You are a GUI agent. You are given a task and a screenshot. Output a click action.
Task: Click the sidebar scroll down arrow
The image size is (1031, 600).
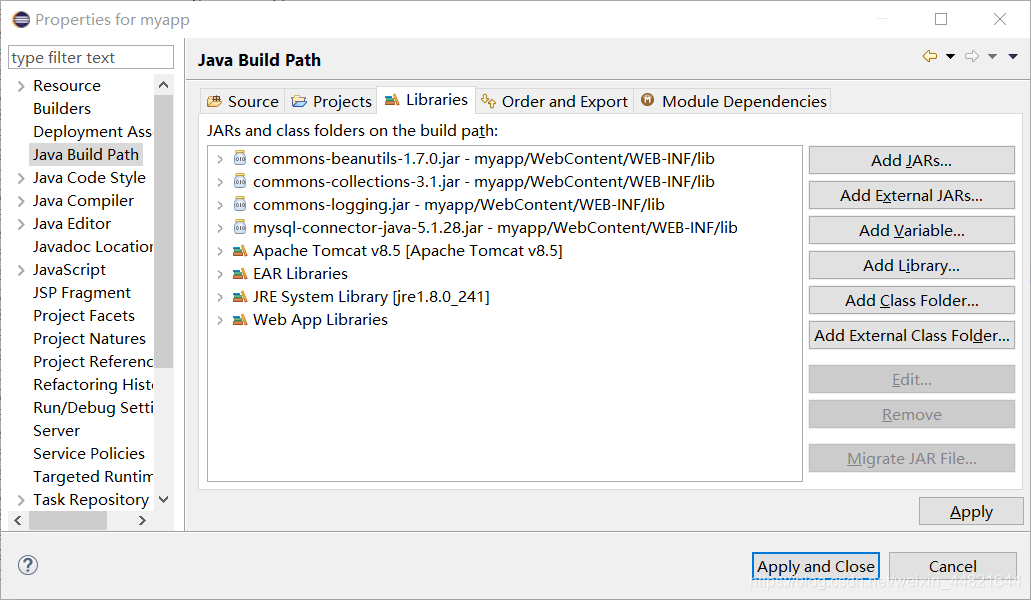pos(164,499)
